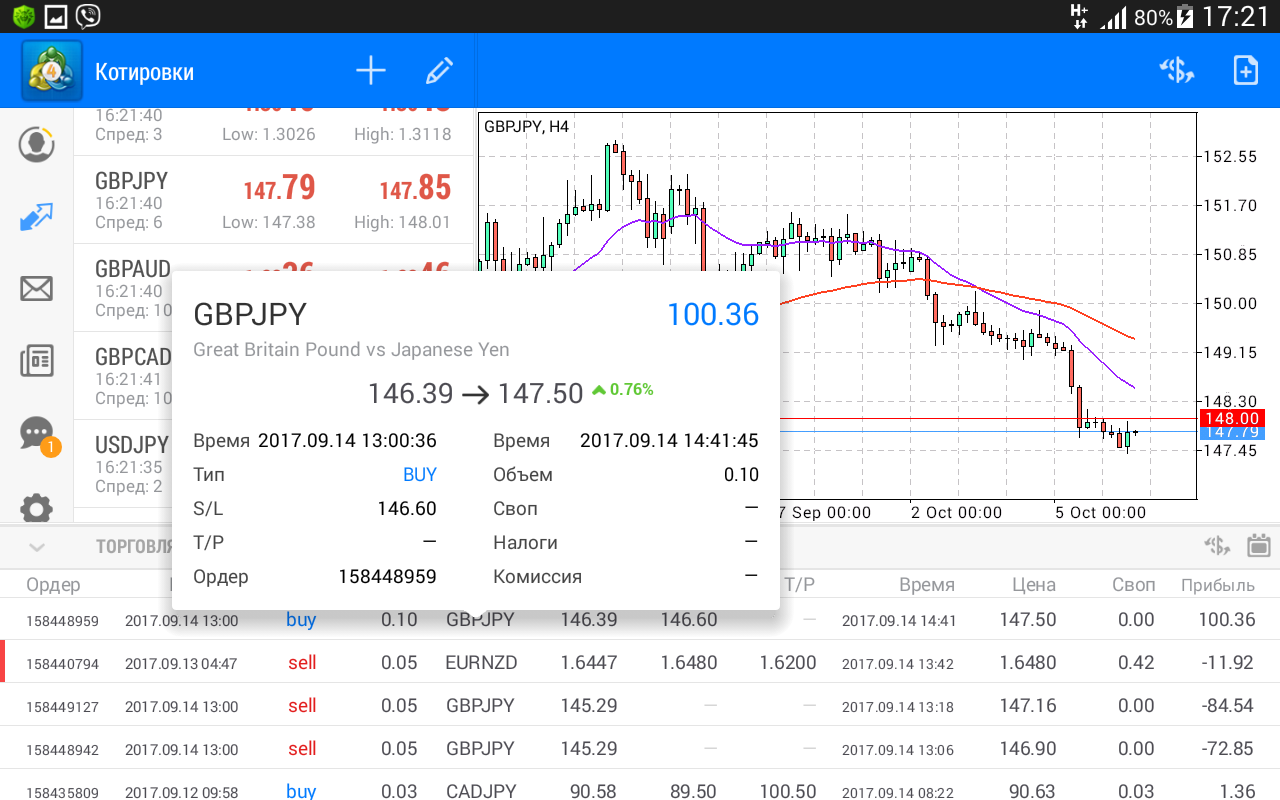Select the GBPJPY quote row

(x=273, y=200)
